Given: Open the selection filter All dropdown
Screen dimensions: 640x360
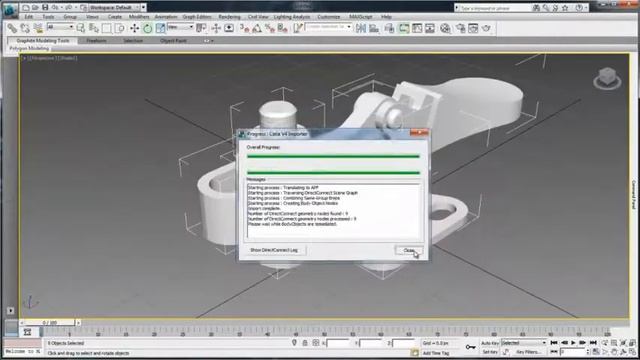Looking at the screenshot, I should tap(60, 27).
